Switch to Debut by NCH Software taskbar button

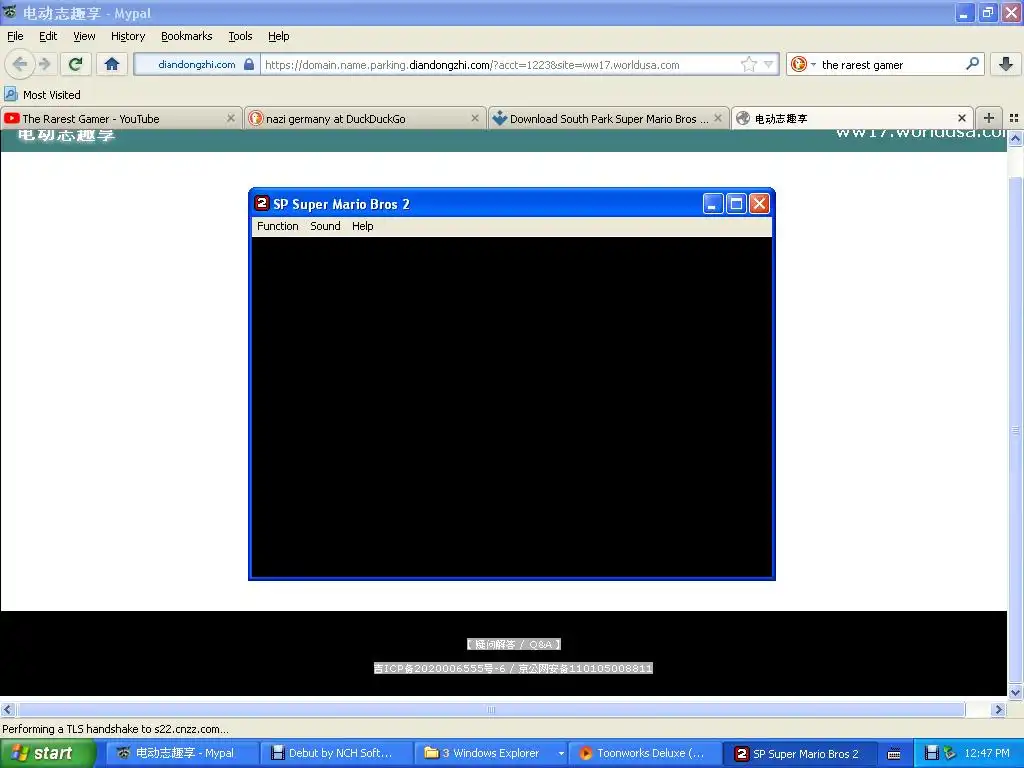tap(337, 753)
